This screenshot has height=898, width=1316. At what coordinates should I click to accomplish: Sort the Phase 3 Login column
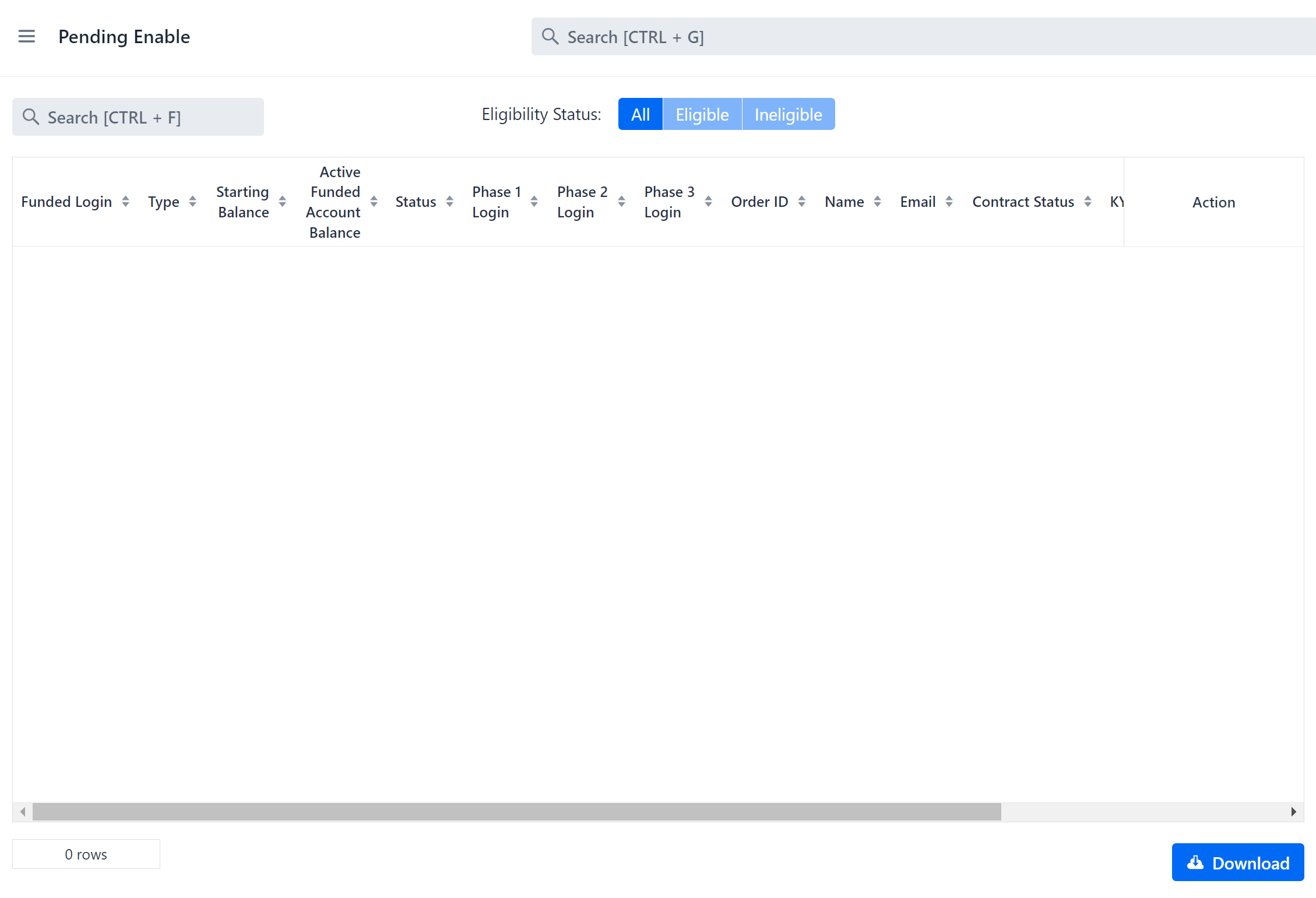coord(708,202)
